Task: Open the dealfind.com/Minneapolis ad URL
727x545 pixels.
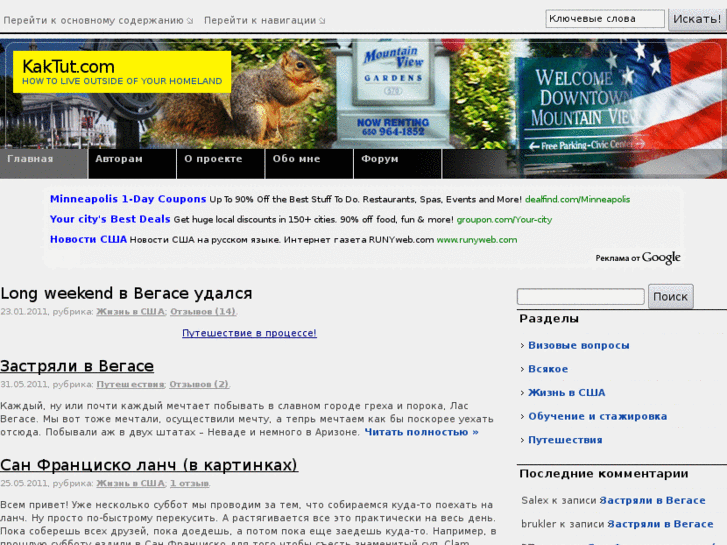Action: (577, 199)
